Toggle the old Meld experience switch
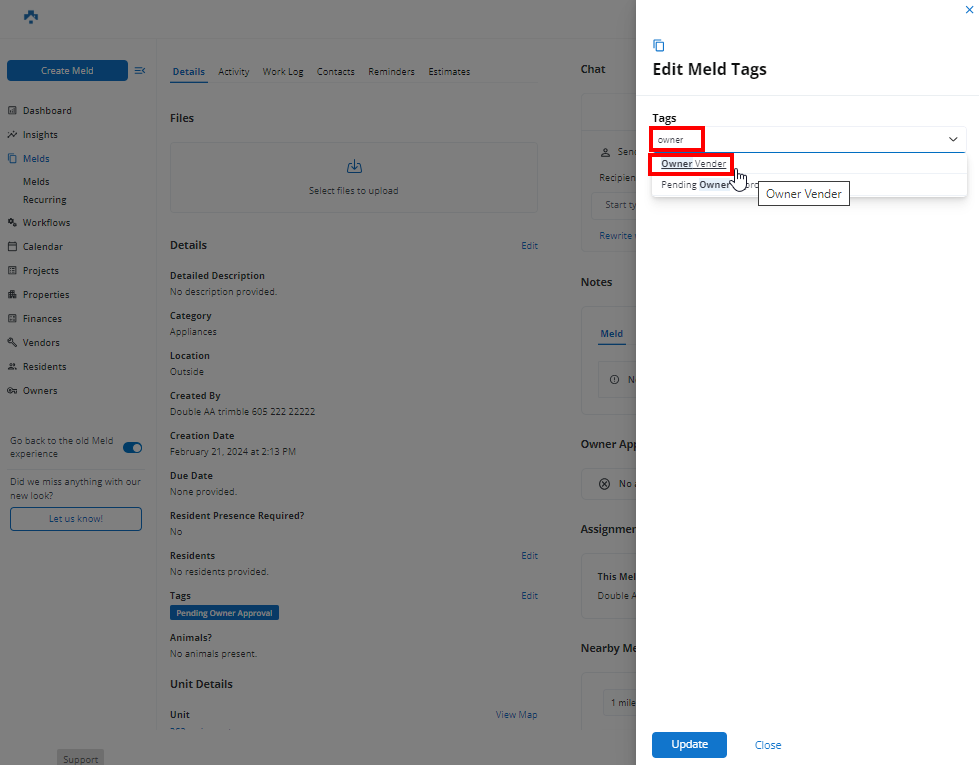The height and width of the screenshot is (765, 979). (132, 448)
